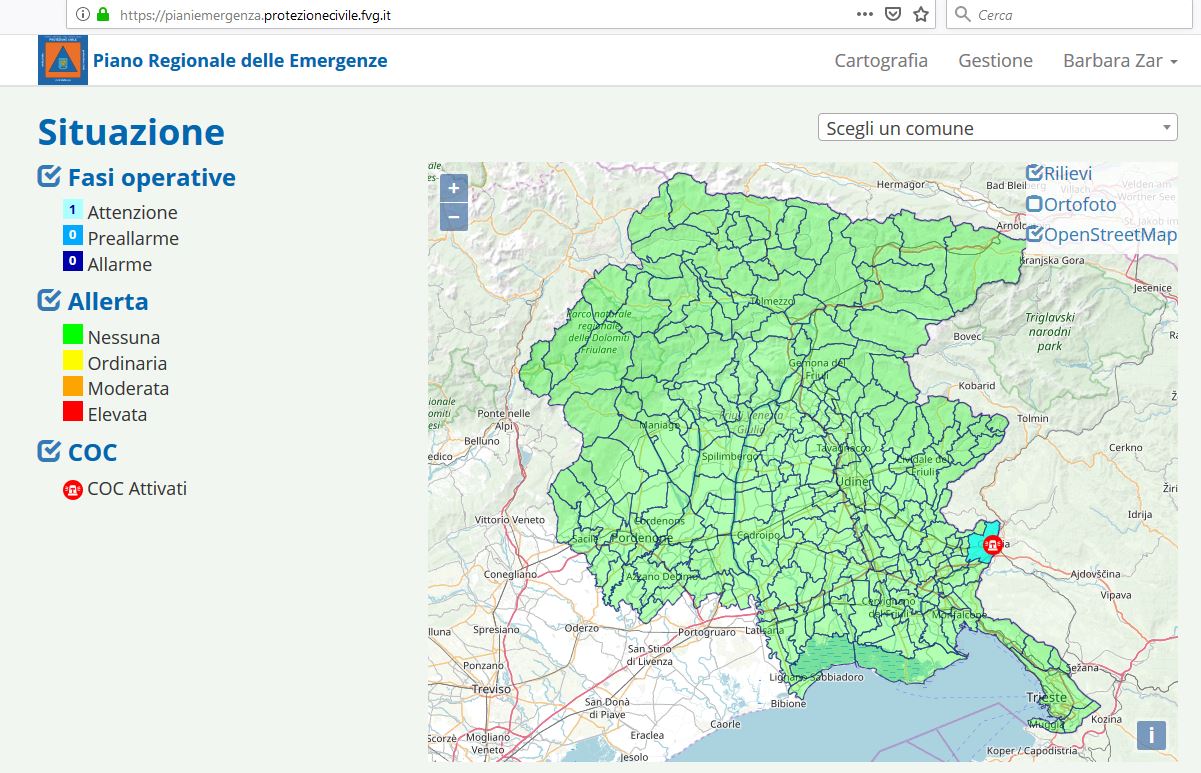The height and width of the screenshot is (773, 1201).
Task: Open the Scegli un comune dropdown
Action: [x=997, y=128]
